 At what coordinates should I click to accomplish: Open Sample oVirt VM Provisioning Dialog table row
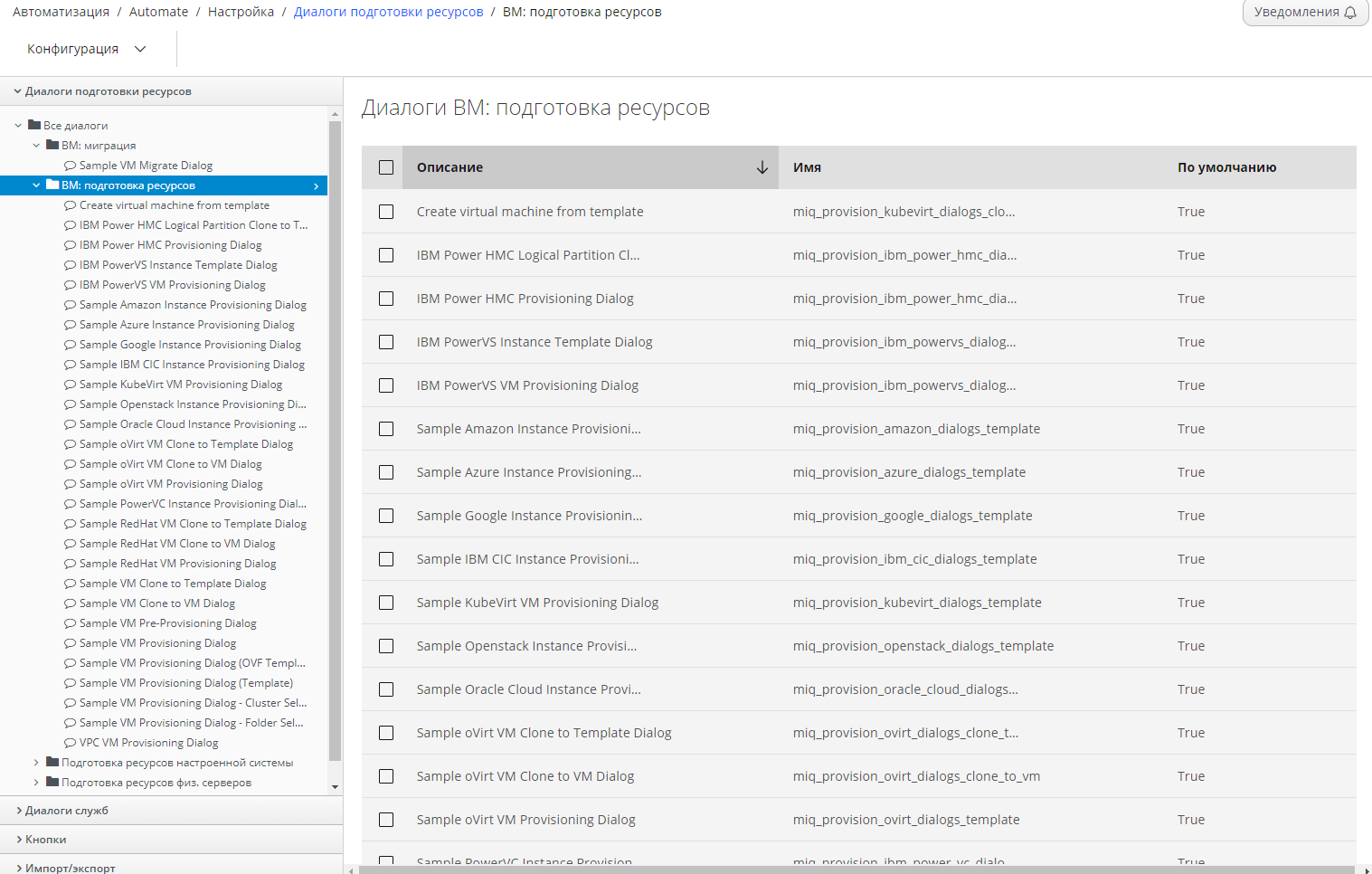point(525,820)
